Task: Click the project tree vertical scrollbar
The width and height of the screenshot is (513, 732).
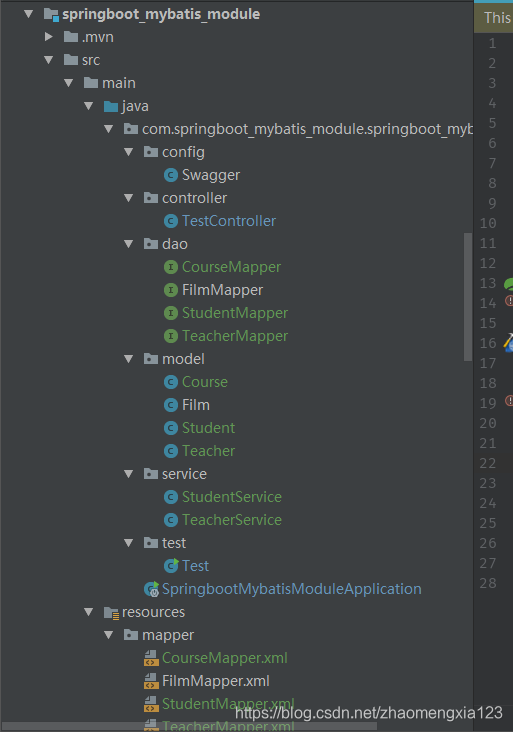Action: pos(468,297)
